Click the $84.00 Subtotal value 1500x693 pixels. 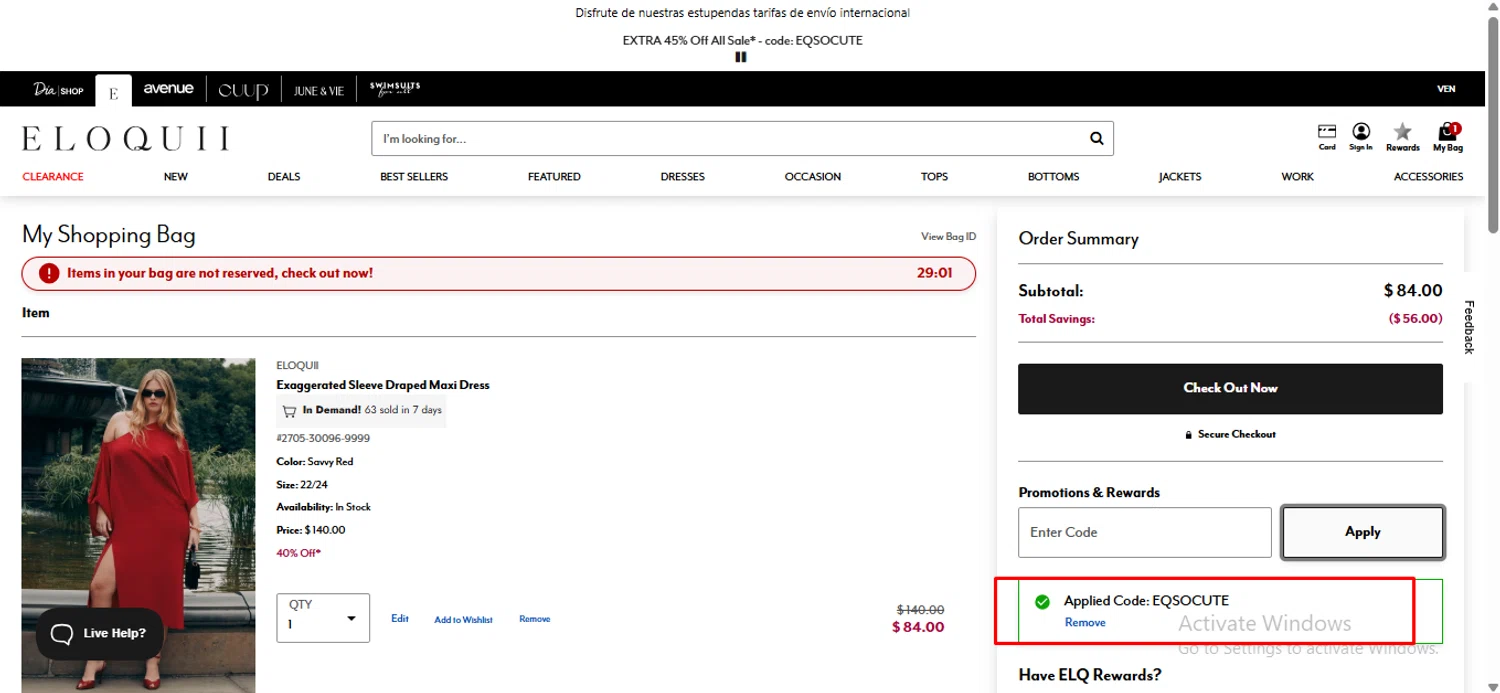(1413, 291)
